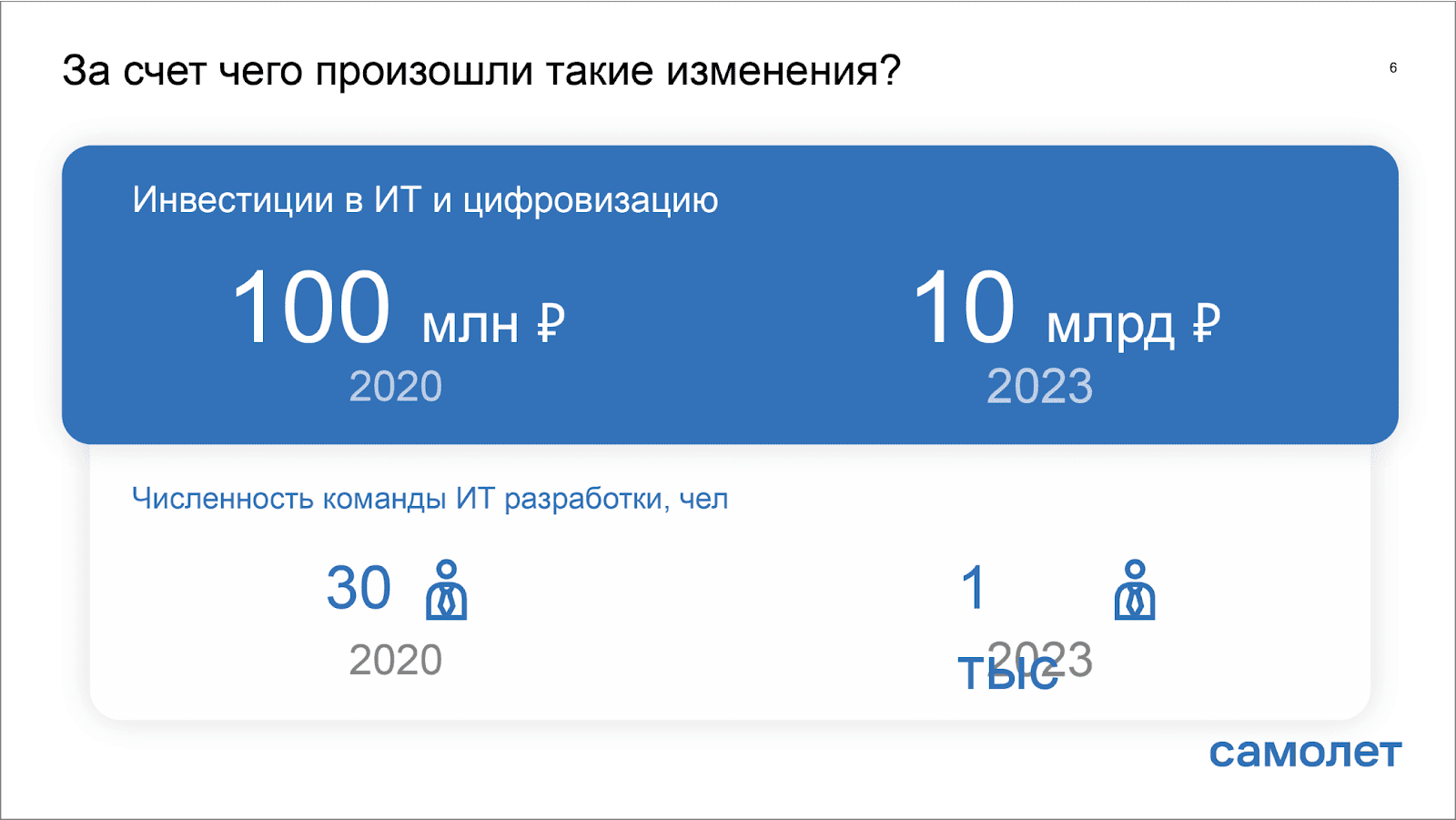Click the млрд unit label
Image resolution: width=1456 pixels, height=820 pixels.
pyautogui.click(x=1110, y=326)
